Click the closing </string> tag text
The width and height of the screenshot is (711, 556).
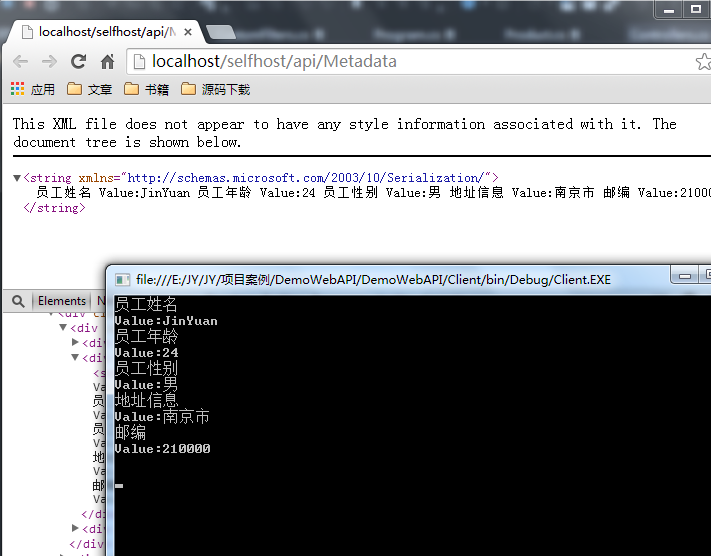pyautogui.click(x=54, y=208)
